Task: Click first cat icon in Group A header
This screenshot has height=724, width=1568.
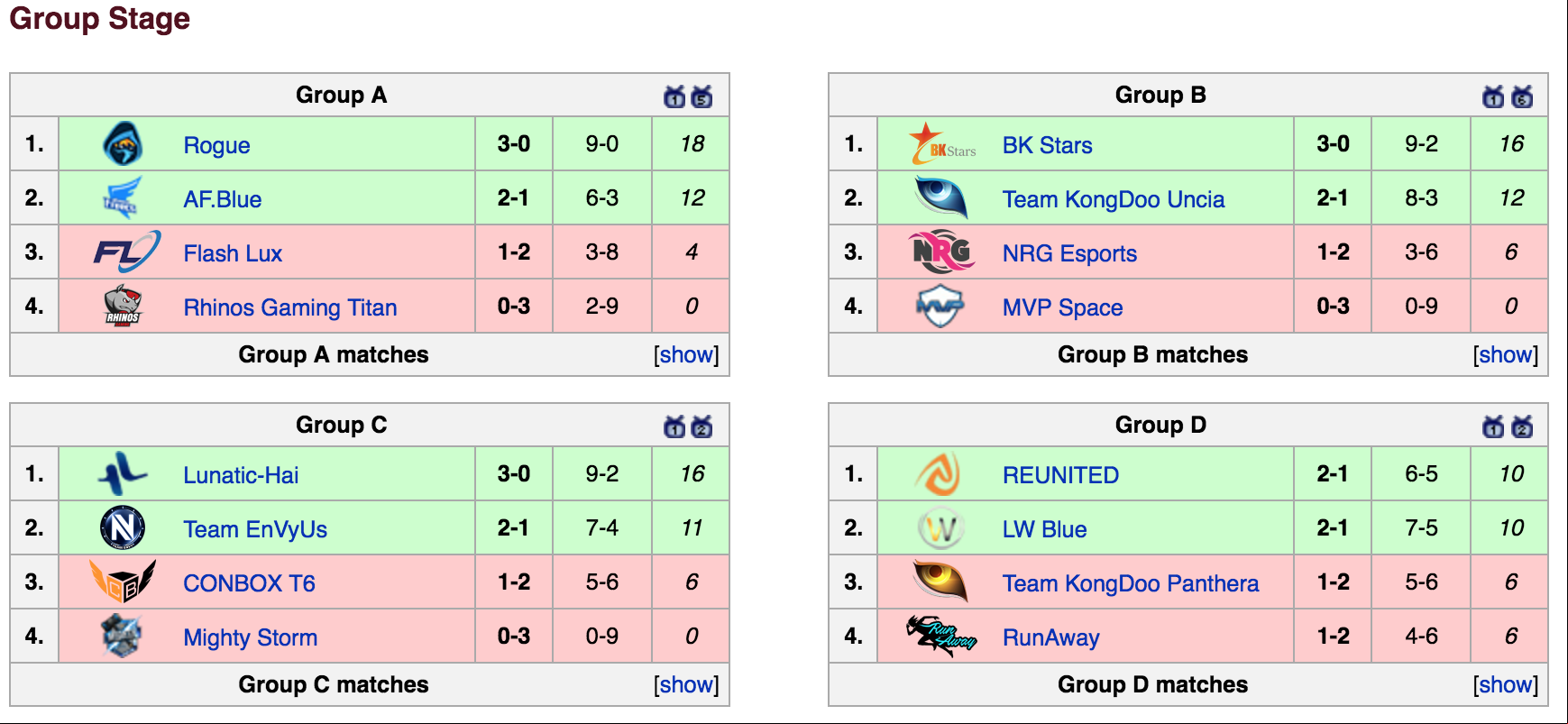Action: [x=674, y=96]
